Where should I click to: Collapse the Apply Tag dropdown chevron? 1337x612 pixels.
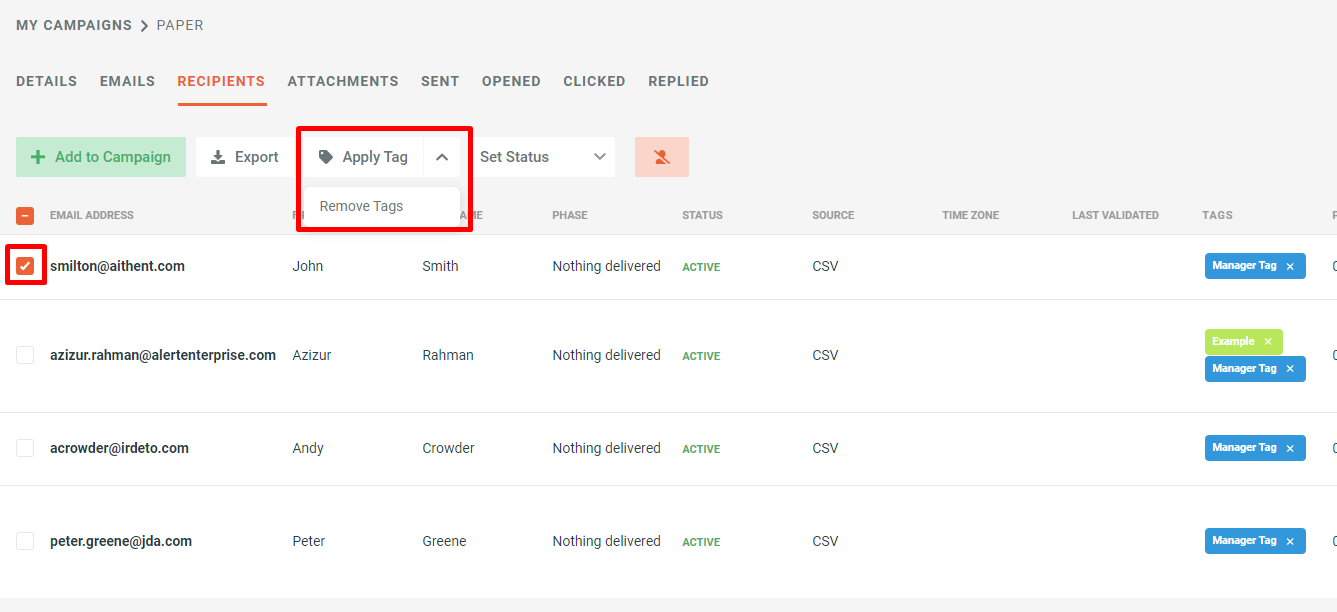tap(442, 156)
